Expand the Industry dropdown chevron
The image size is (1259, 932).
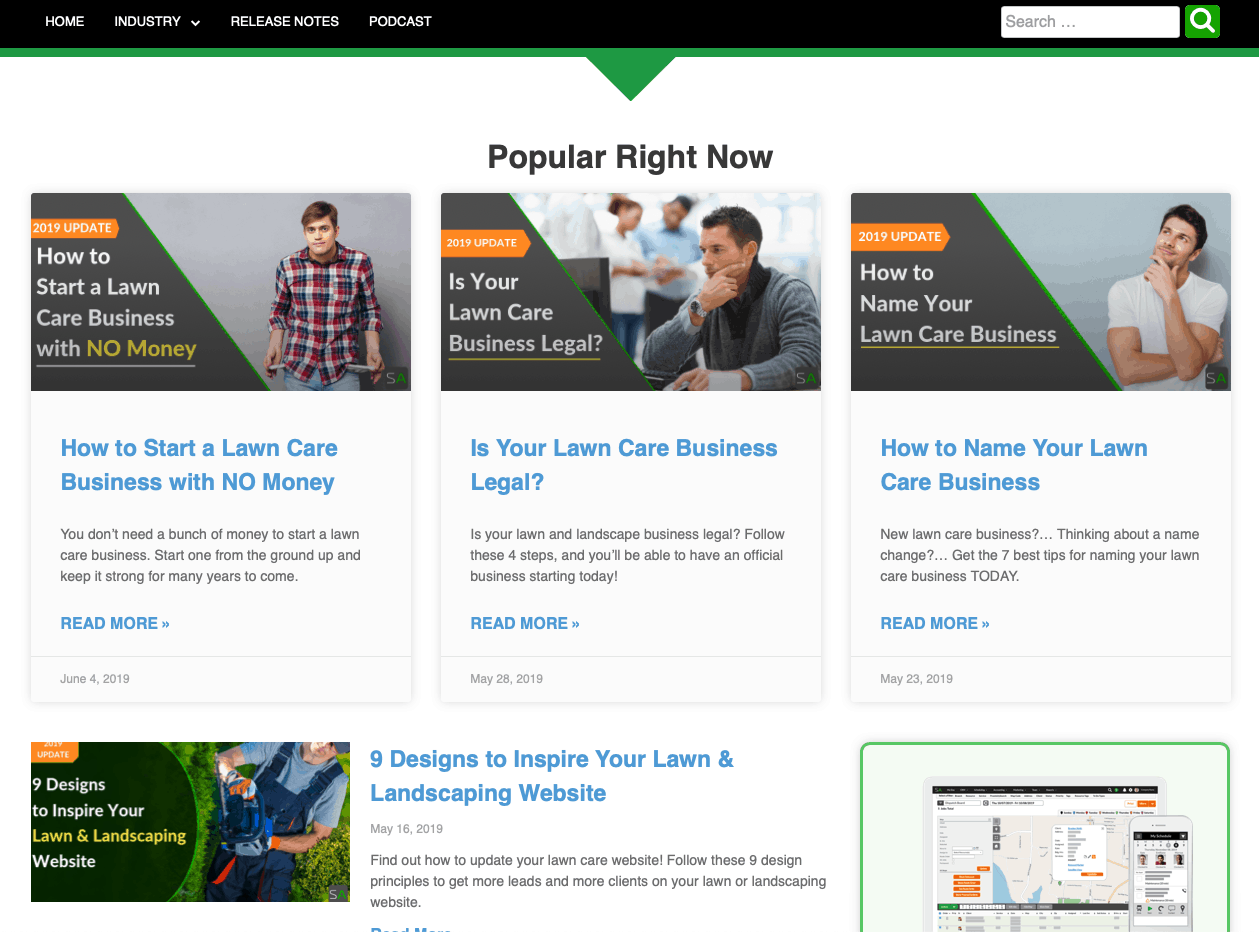pyautogui.click(x=195, y=23)
